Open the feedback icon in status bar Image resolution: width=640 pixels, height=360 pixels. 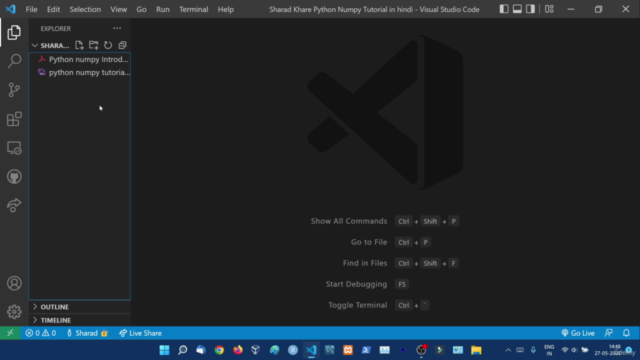pos(609,333)
